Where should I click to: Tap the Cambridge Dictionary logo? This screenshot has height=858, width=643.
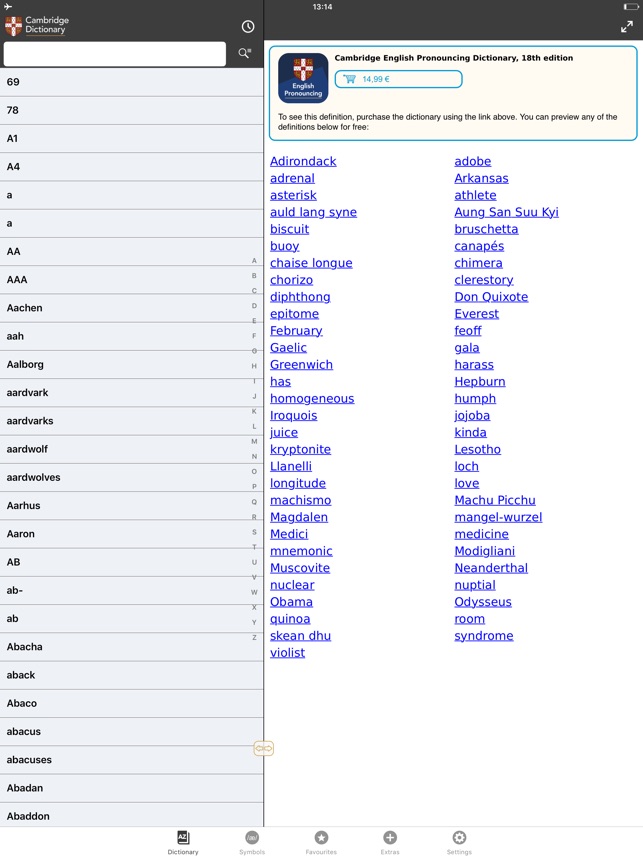37,25
